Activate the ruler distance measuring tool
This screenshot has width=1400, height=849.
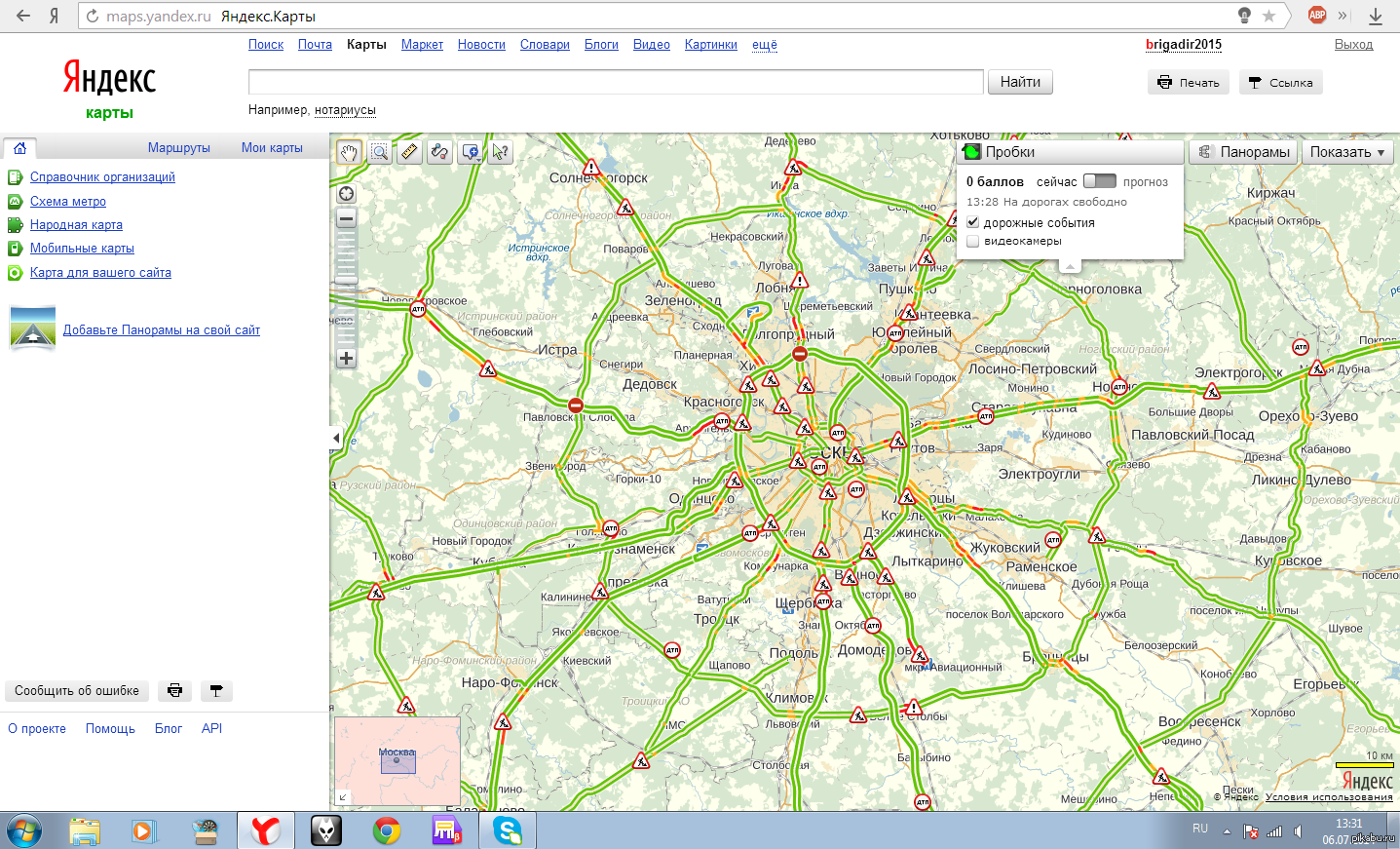pyautogui.click(x=409, y=152)
